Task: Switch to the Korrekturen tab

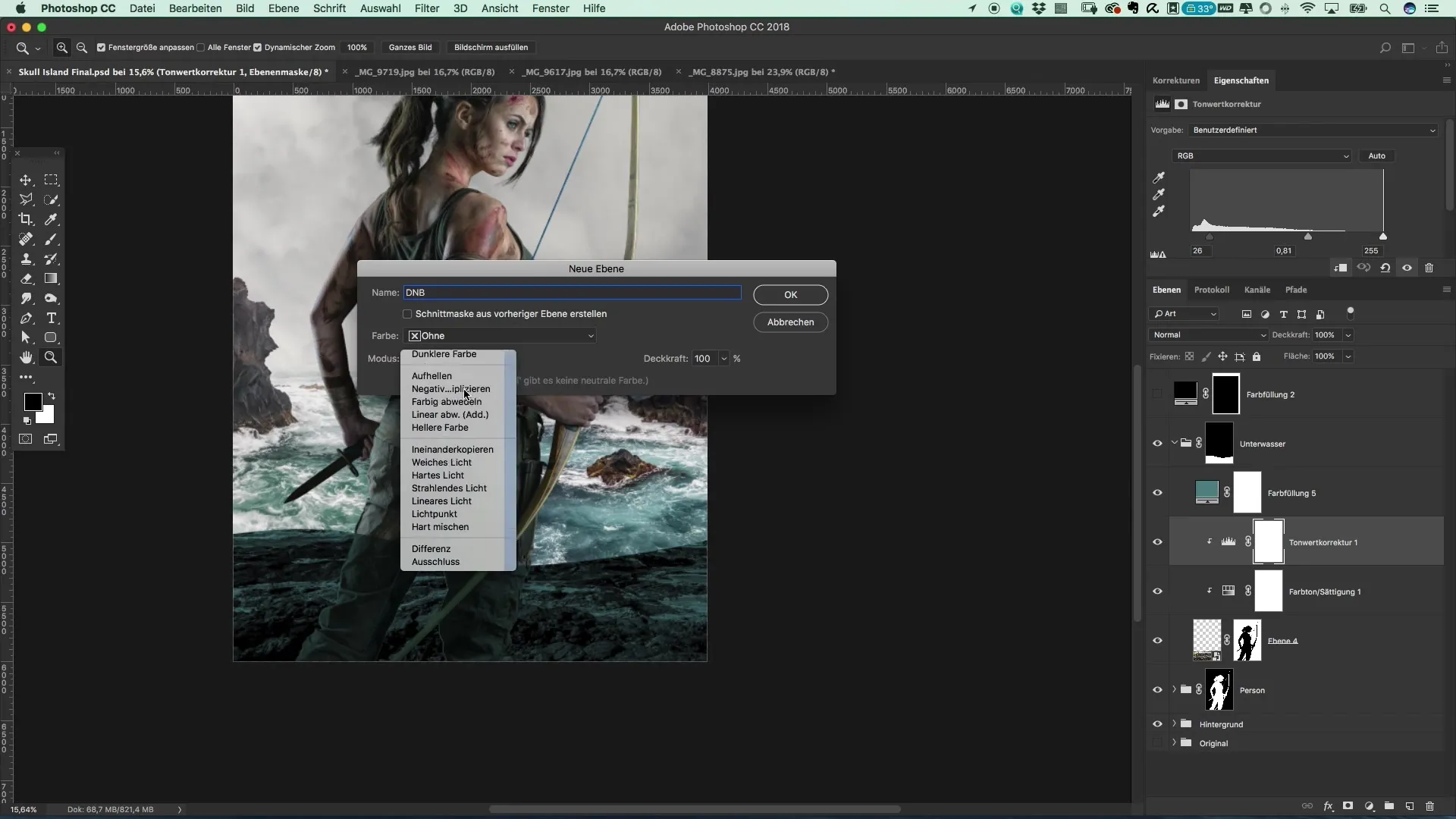Action: 1176,80
